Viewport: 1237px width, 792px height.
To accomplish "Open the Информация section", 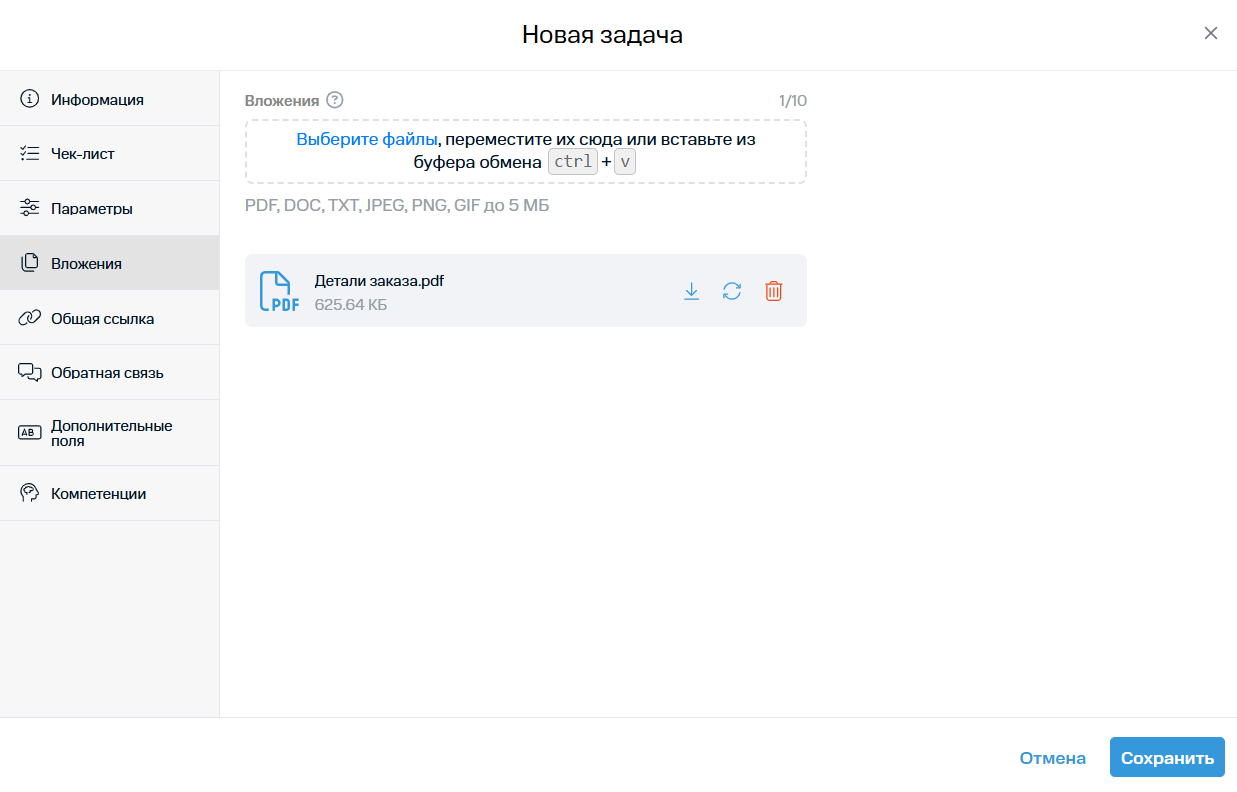I will tap(97, 100).
